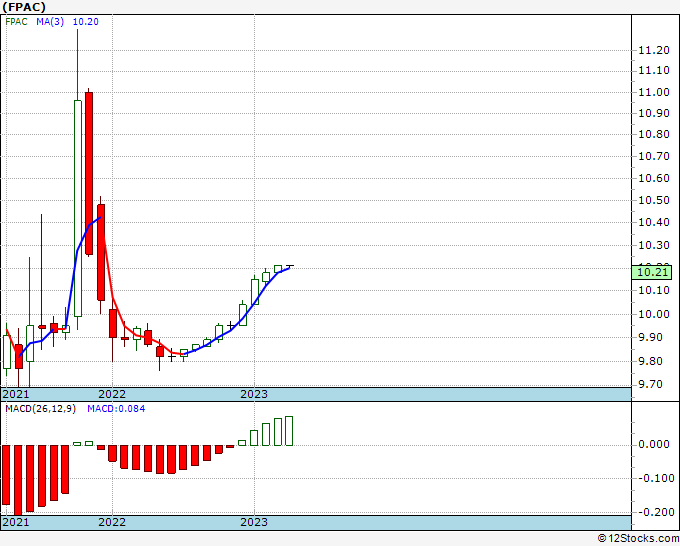This screenshot has height=546, width=680.
Task: Click the 10.40 price axis label
Action: tap(654, 222)
